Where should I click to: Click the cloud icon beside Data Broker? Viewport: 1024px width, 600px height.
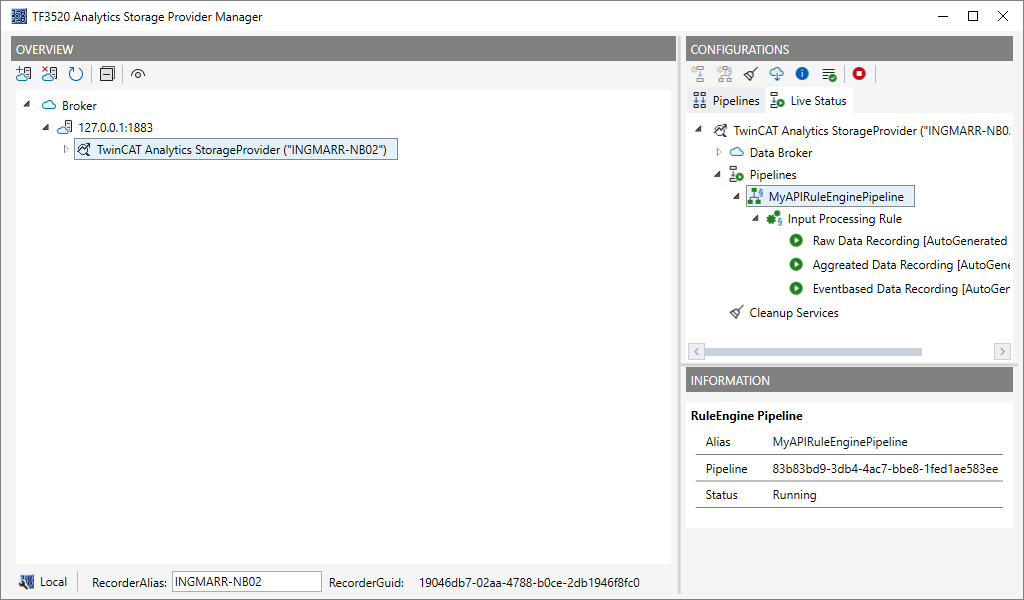(x=736, y=152)
